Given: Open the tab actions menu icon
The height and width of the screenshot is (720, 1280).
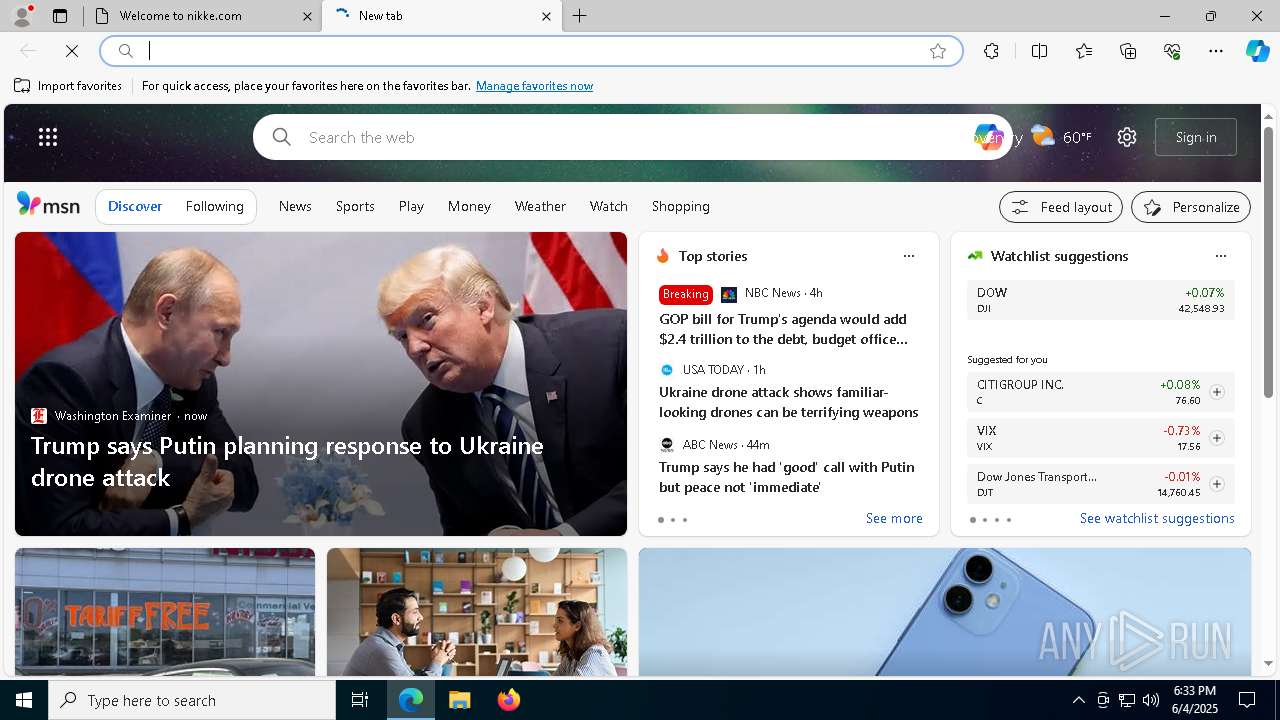Looking at the screenshot, I should tap(60, 16).
